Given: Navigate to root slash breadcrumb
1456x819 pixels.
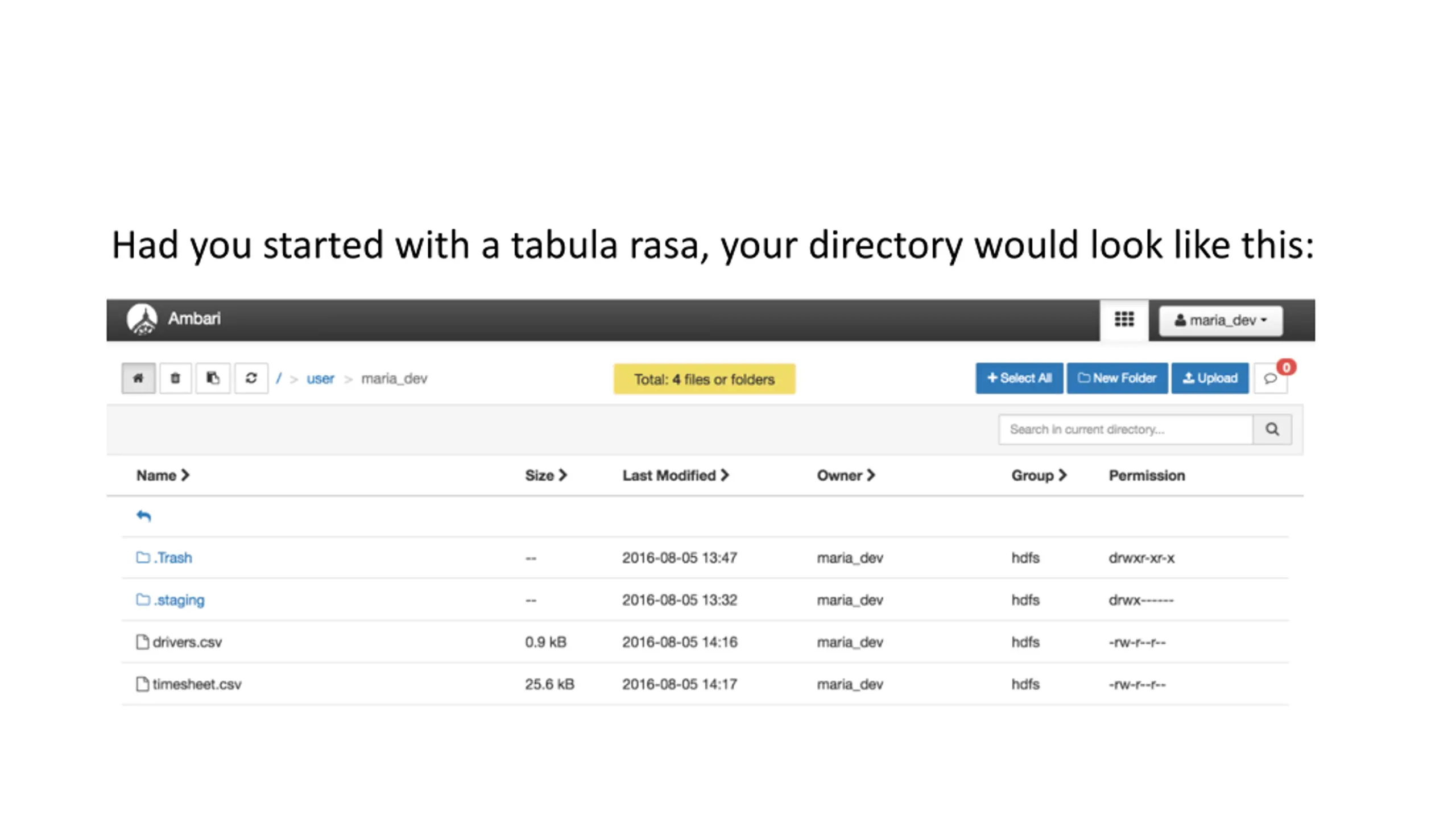Looking at the screenshot, I should [279, 378].
